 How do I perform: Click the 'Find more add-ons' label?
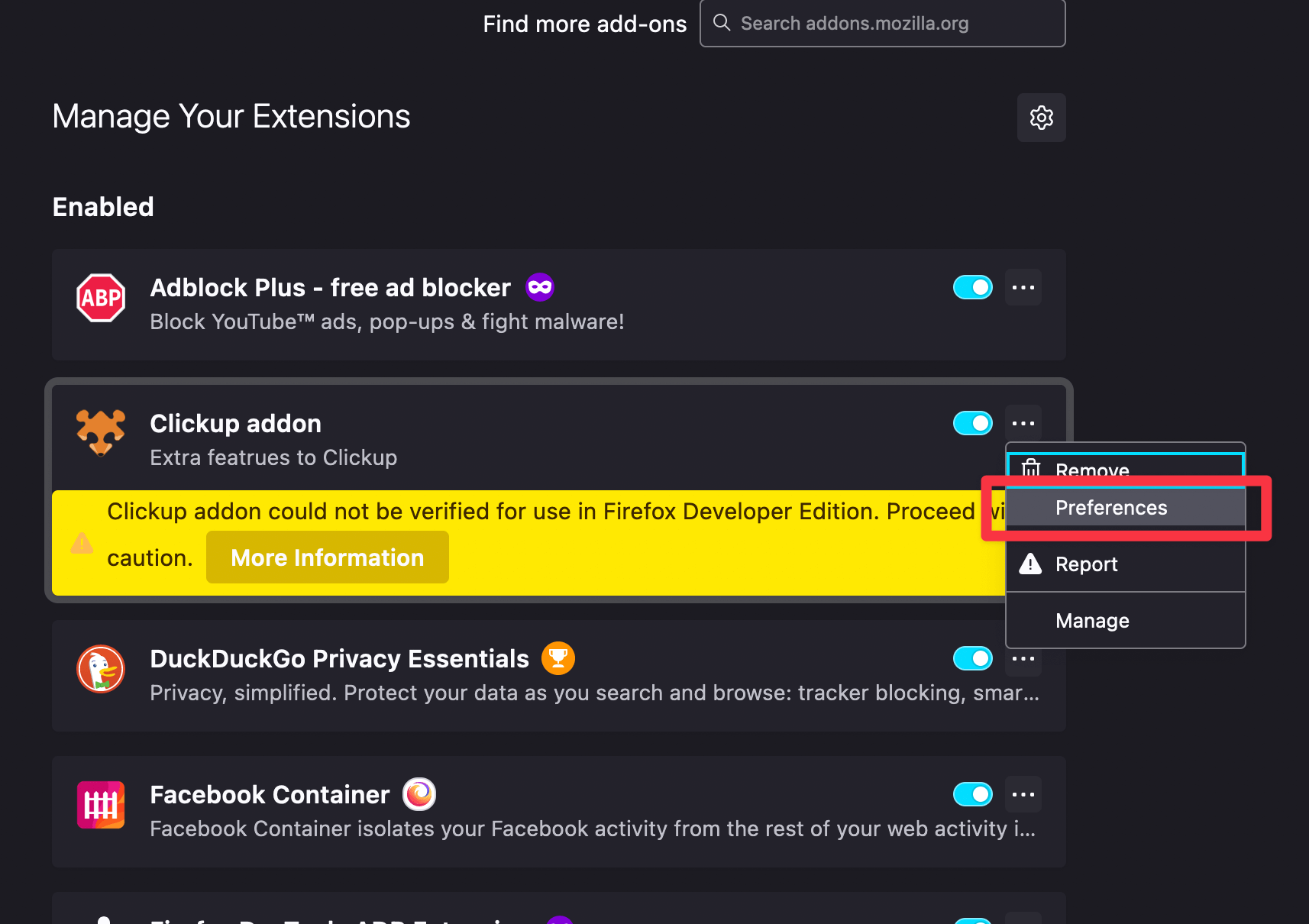pyautogui.click(x=585, y=24)
